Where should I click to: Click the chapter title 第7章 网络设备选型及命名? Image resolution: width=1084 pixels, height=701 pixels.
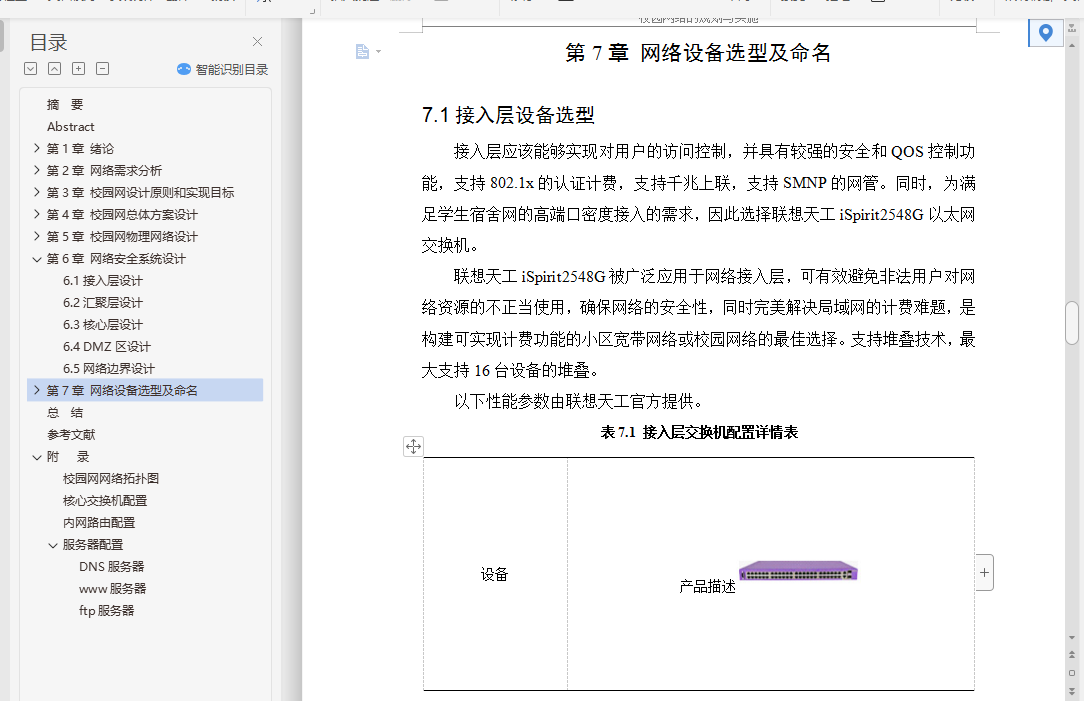698,53
